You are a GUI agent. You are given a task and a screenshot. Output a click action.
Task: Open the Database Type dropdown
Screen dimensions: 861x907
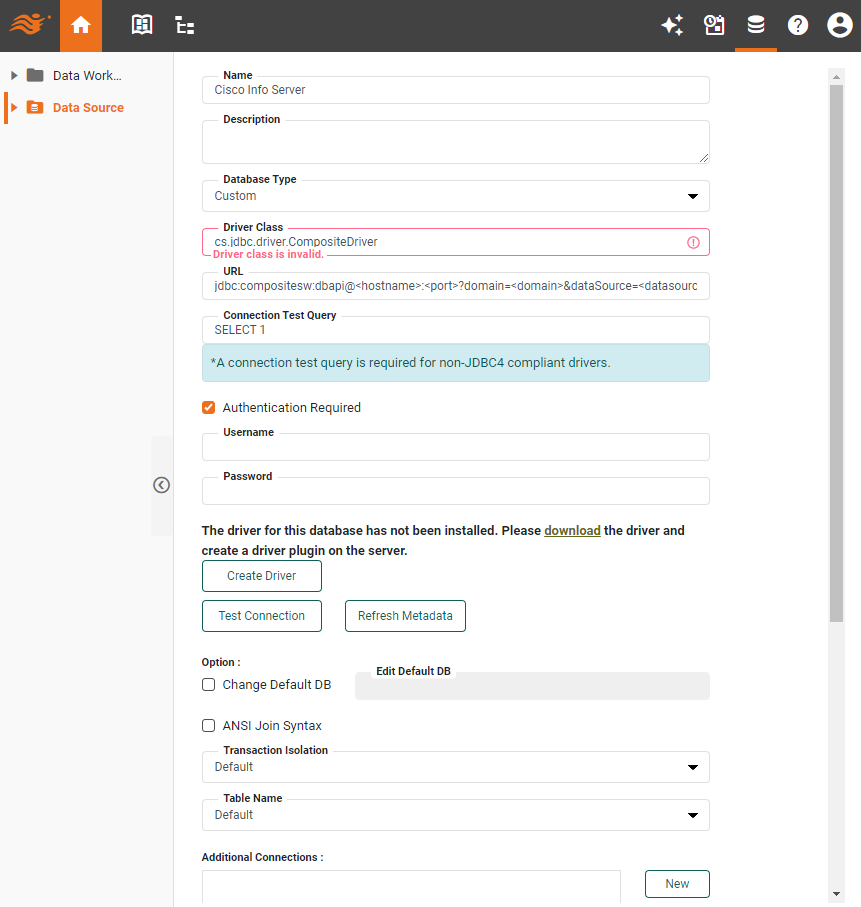692,196
